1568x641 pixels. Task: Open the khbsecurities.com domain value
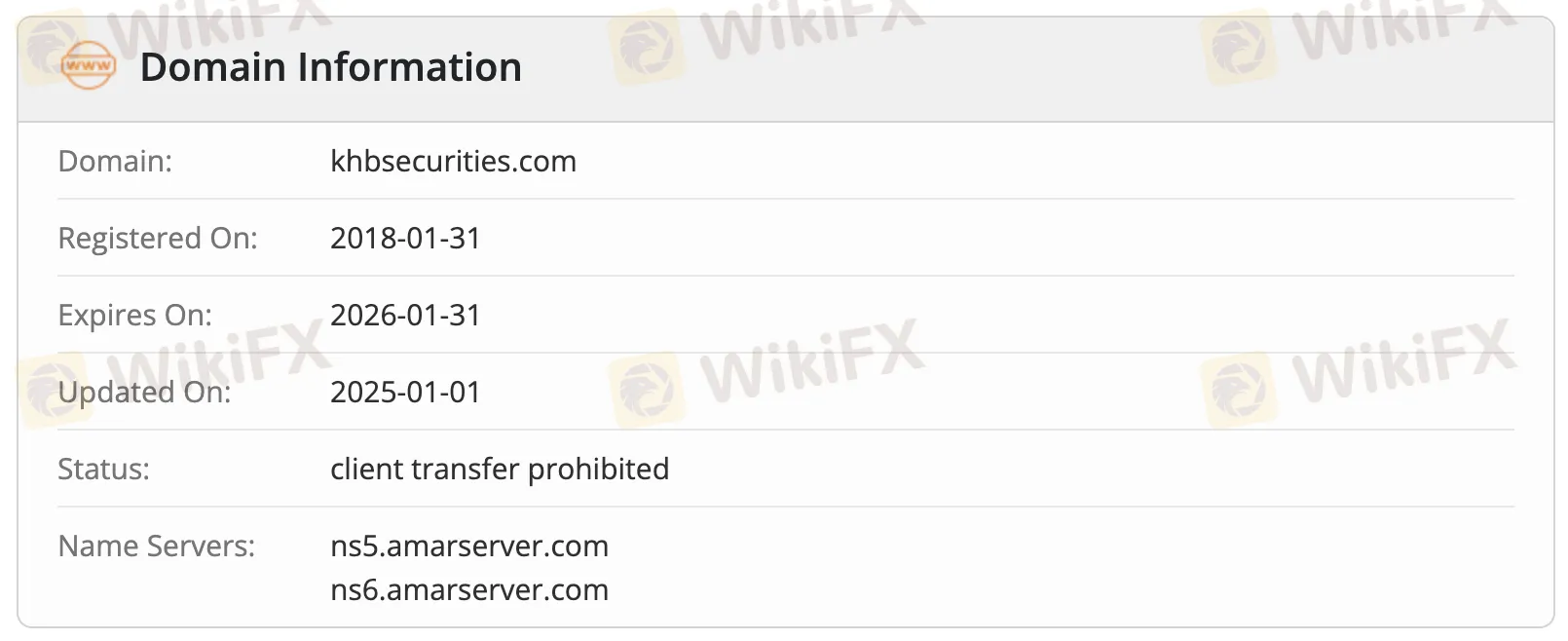point(453,161)
